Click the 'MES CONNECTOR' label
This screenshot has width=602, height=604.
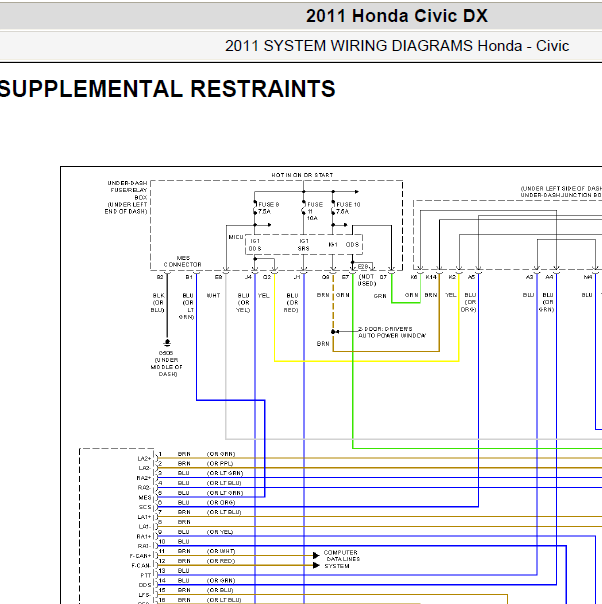[183, 261]
